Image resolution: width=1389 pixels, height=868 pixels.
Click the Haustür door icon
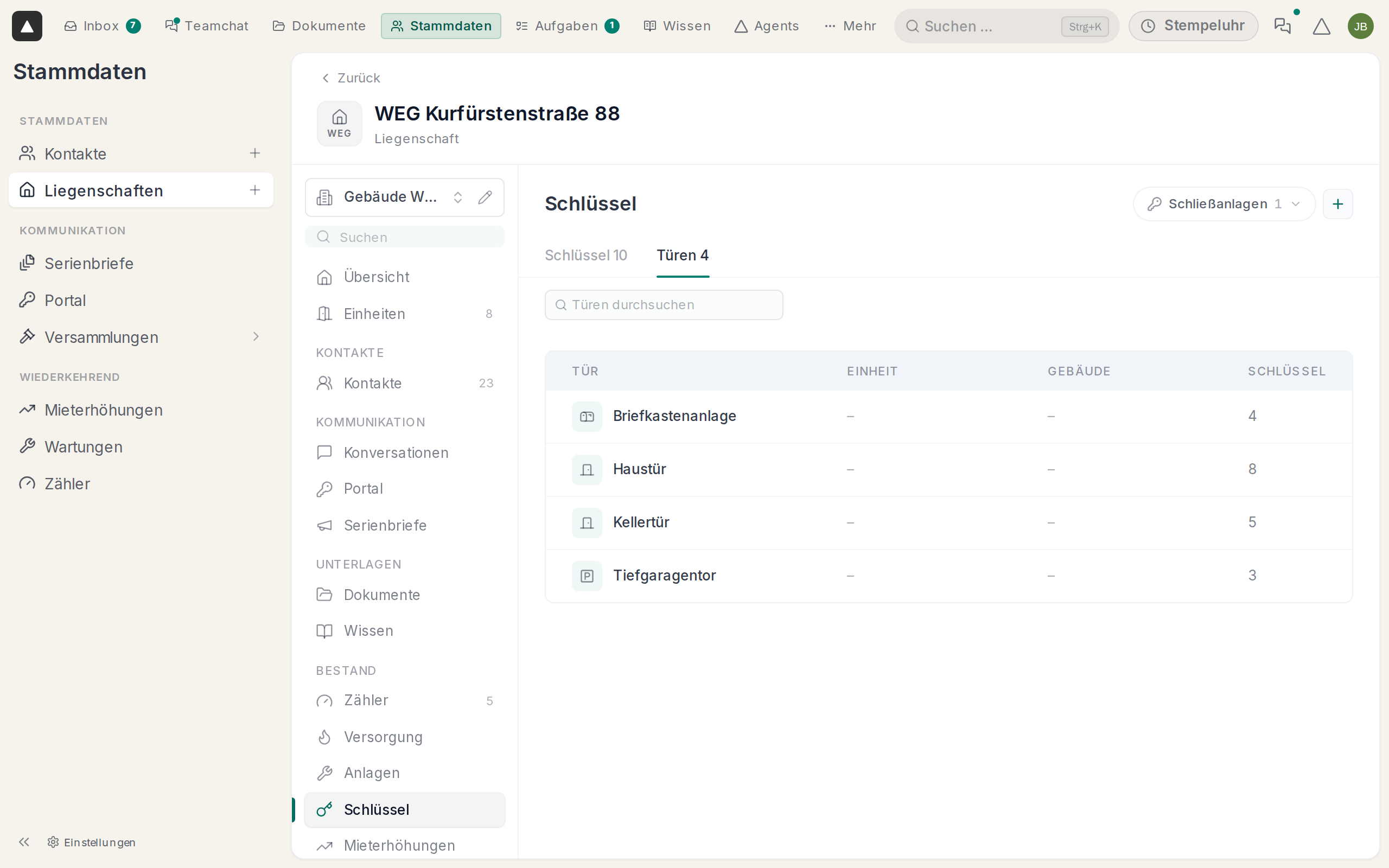587,470
